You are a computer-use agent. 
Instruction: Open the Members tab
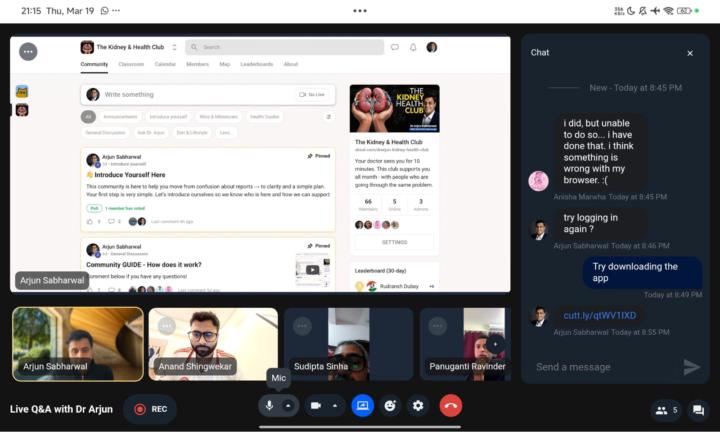(x=197, y=64)
